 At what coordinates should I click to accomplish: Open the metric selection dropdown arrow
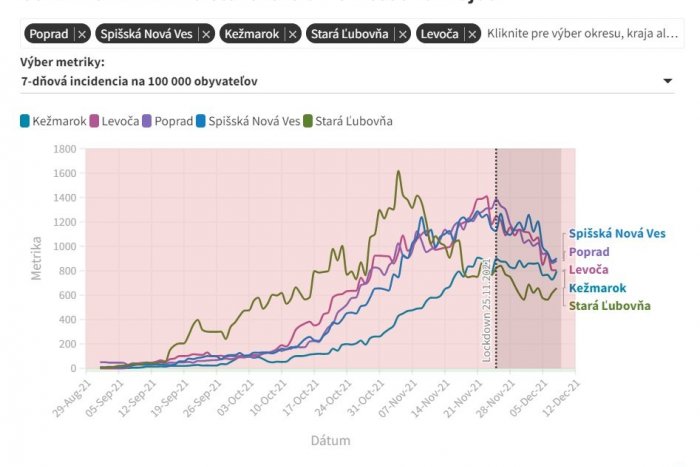(x=667, y=81)
